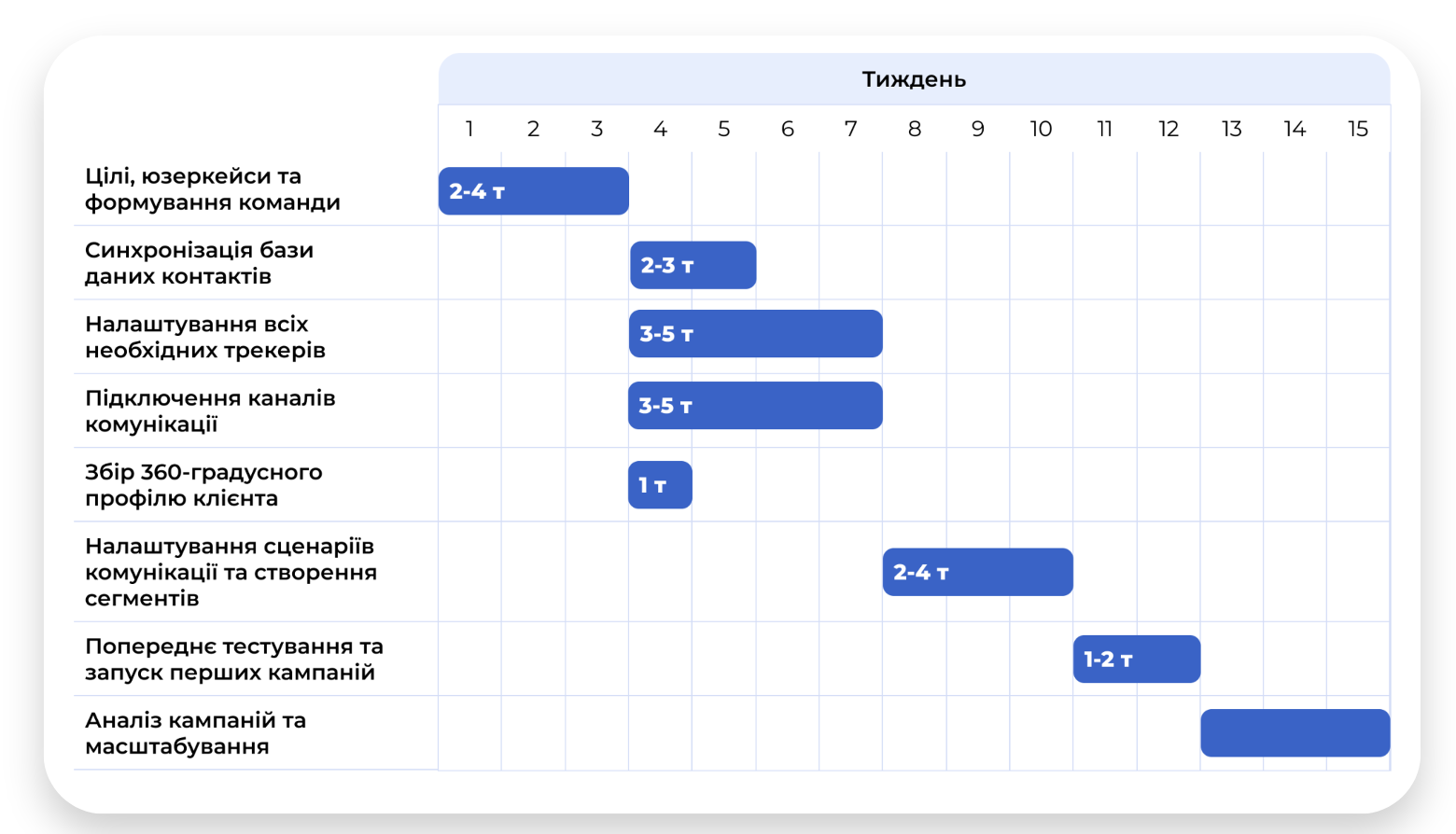The width and height of the screenshot is (1456, 834).
Task: Select the "Попереднє тестування та запуск" row label
Action: click(233, 660)
